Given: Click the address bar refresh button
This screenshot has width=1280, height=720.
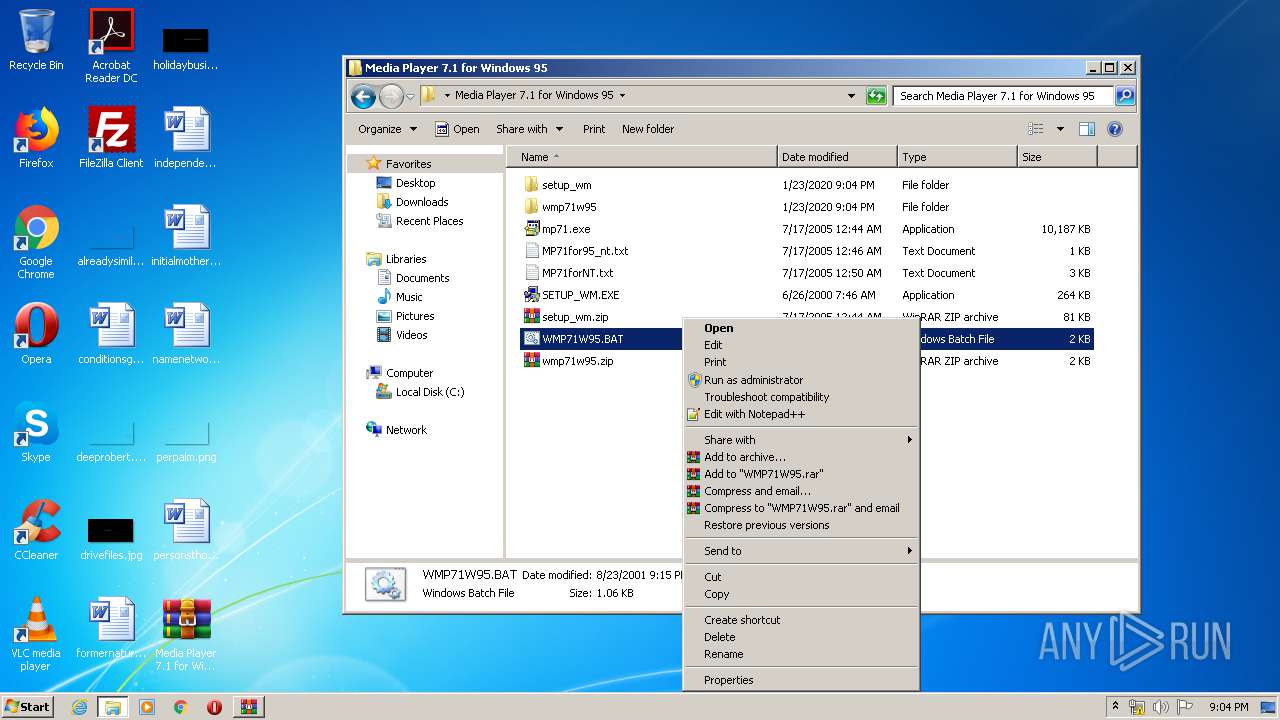Looking at the screenshot, I should click(876, 96).
